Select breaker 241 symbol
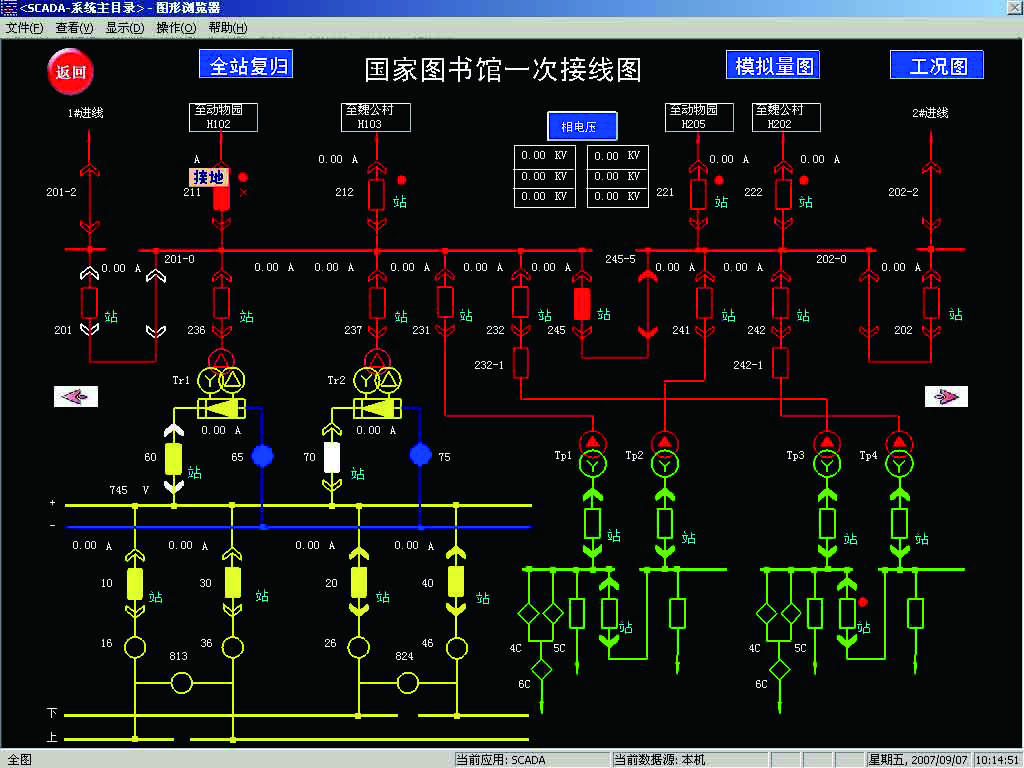The width and height of the screenshot is (1024, 768). pos(704,303)
